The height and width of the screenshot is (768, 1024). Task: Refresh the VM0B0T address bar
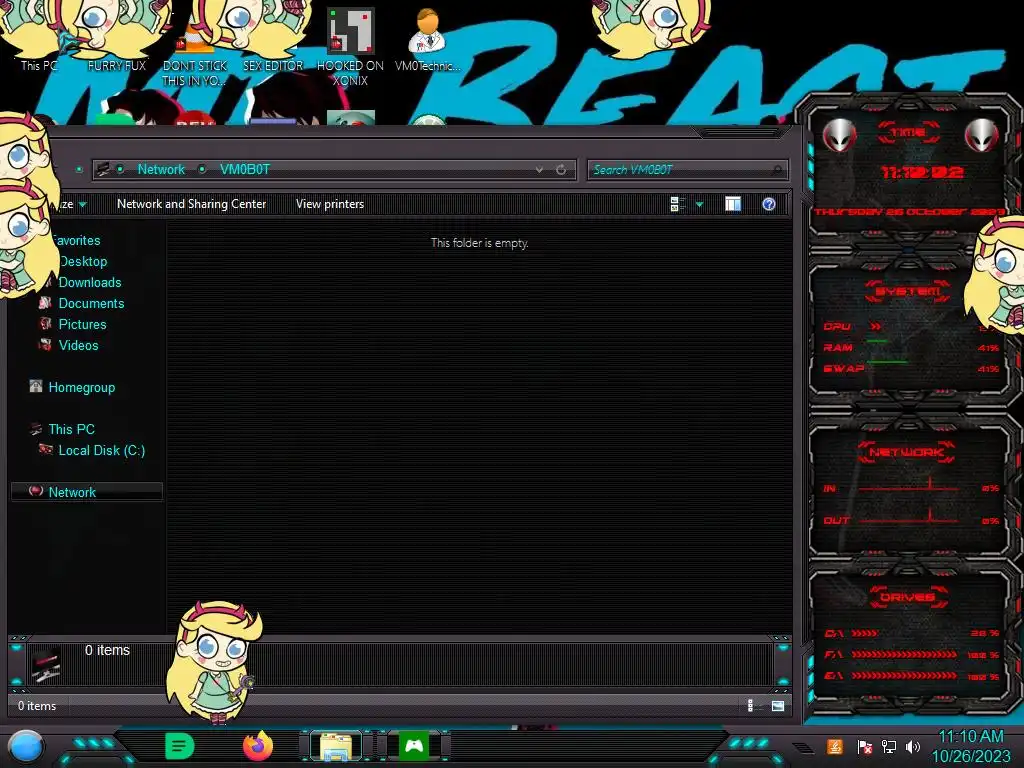click(561, 170)
